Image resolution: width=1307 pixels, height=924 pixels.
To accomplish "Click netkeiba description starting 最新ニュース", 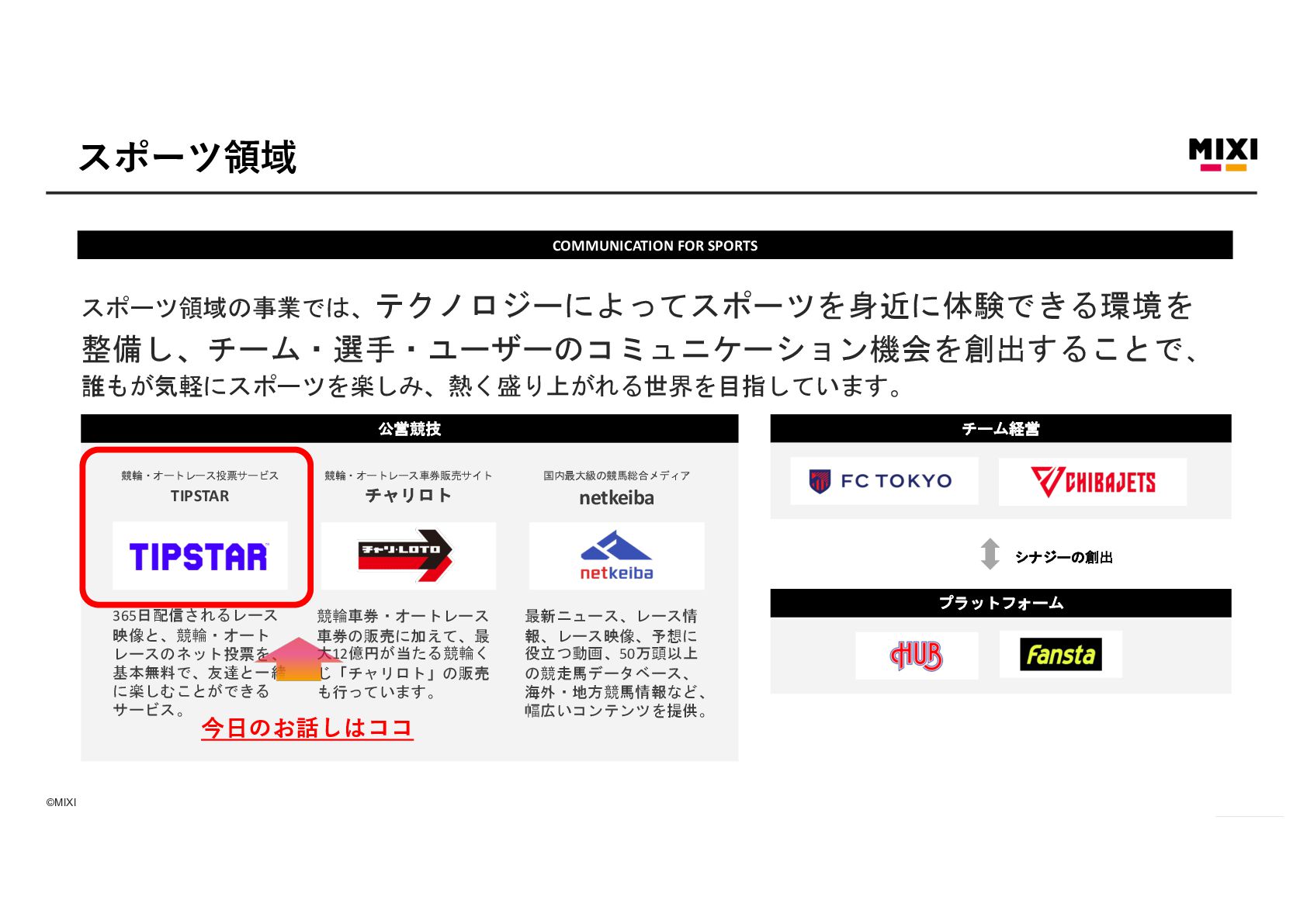I will pos(616,663).
